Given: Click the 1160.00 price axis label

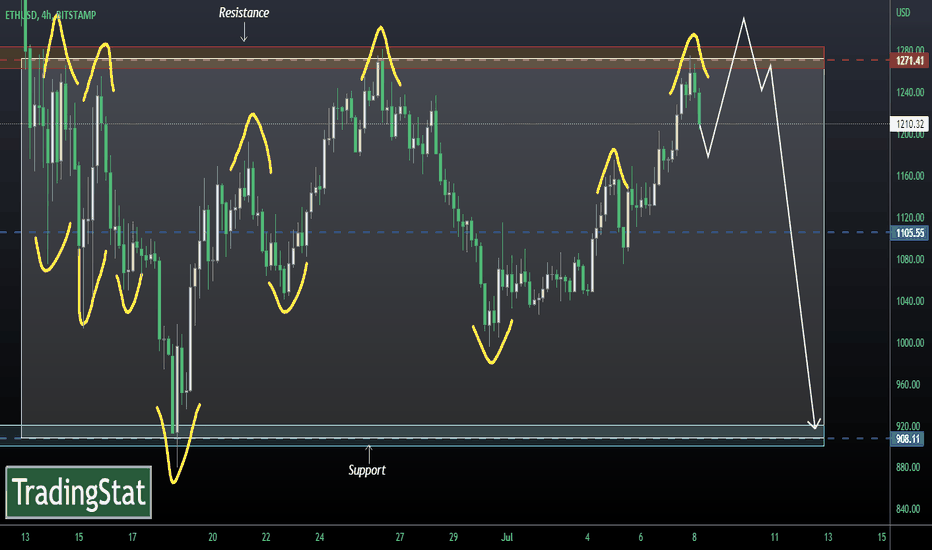Looking at the screenshot, I should [910, 176].
